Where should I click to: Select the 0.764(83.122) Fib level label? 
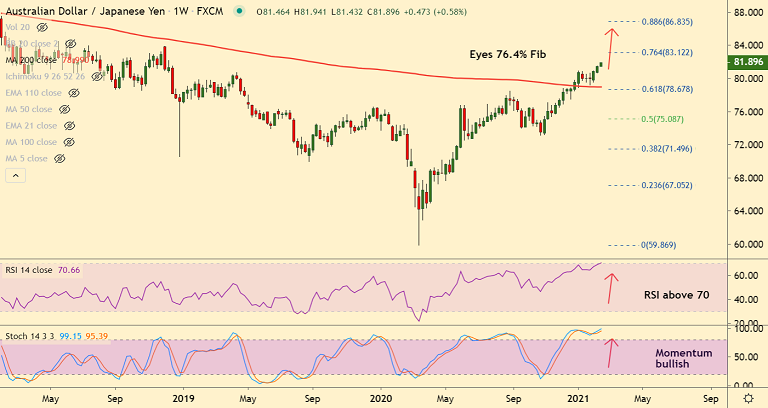point(667,52)
